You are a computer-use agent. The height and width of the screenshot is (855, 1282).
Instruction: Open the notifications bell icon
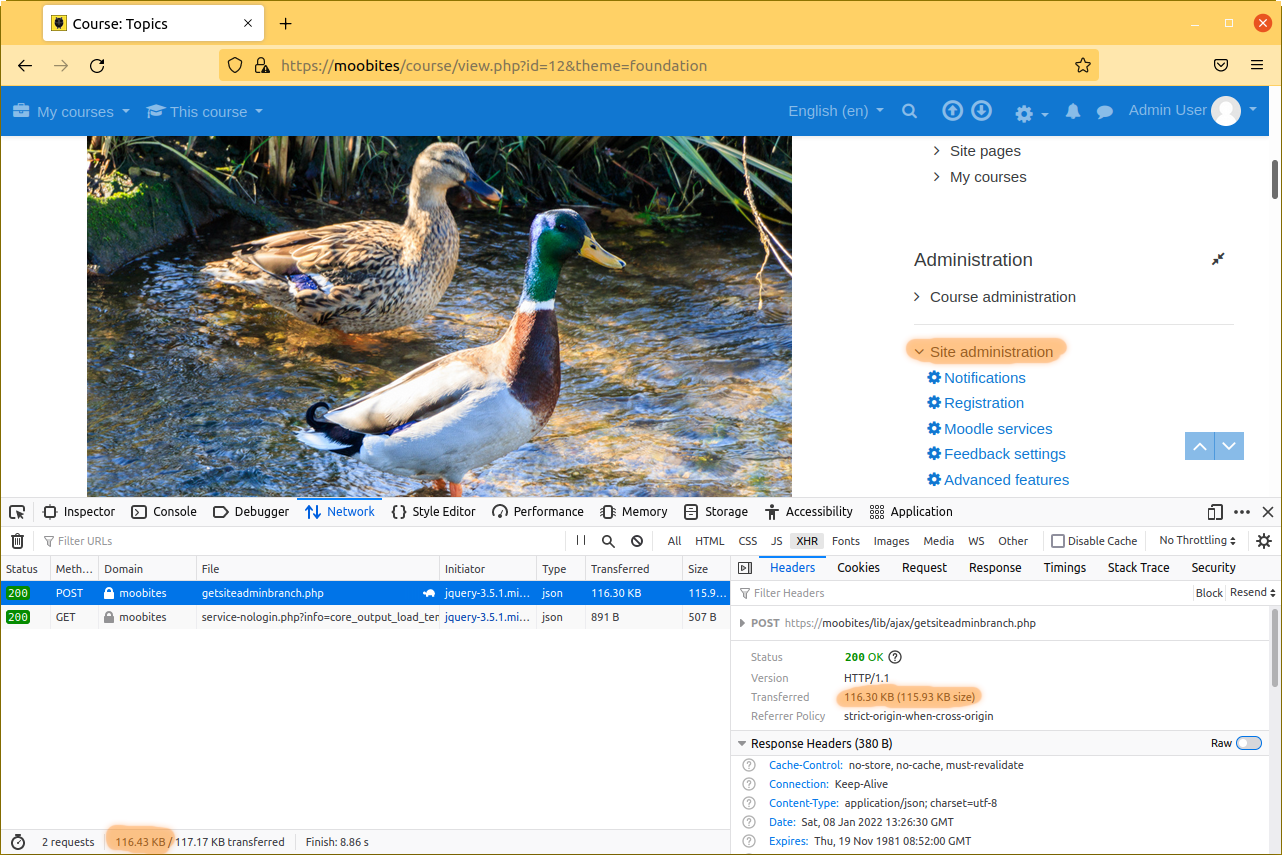click(x=1073, y=112)
